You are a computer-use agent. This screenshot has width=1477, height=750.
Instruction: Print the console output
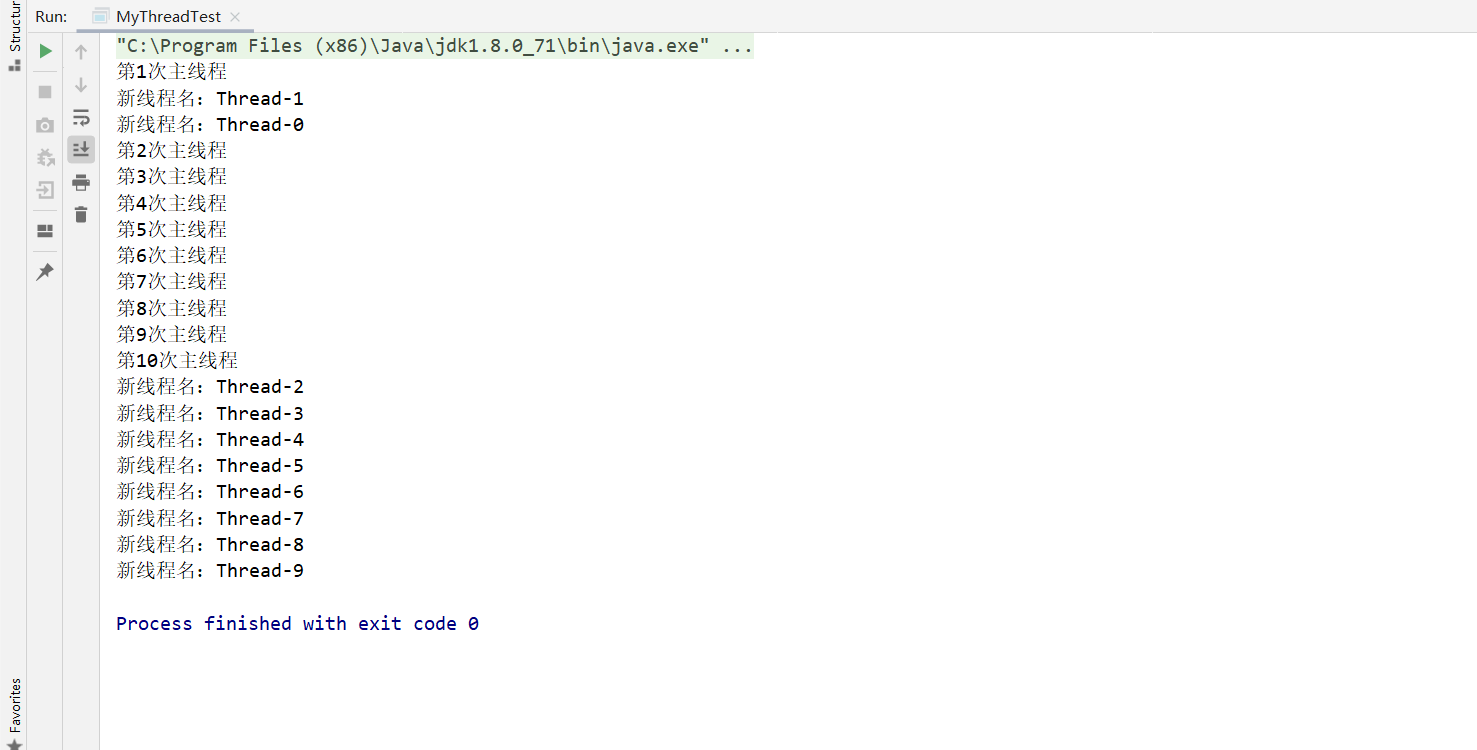tap(81, 182)
